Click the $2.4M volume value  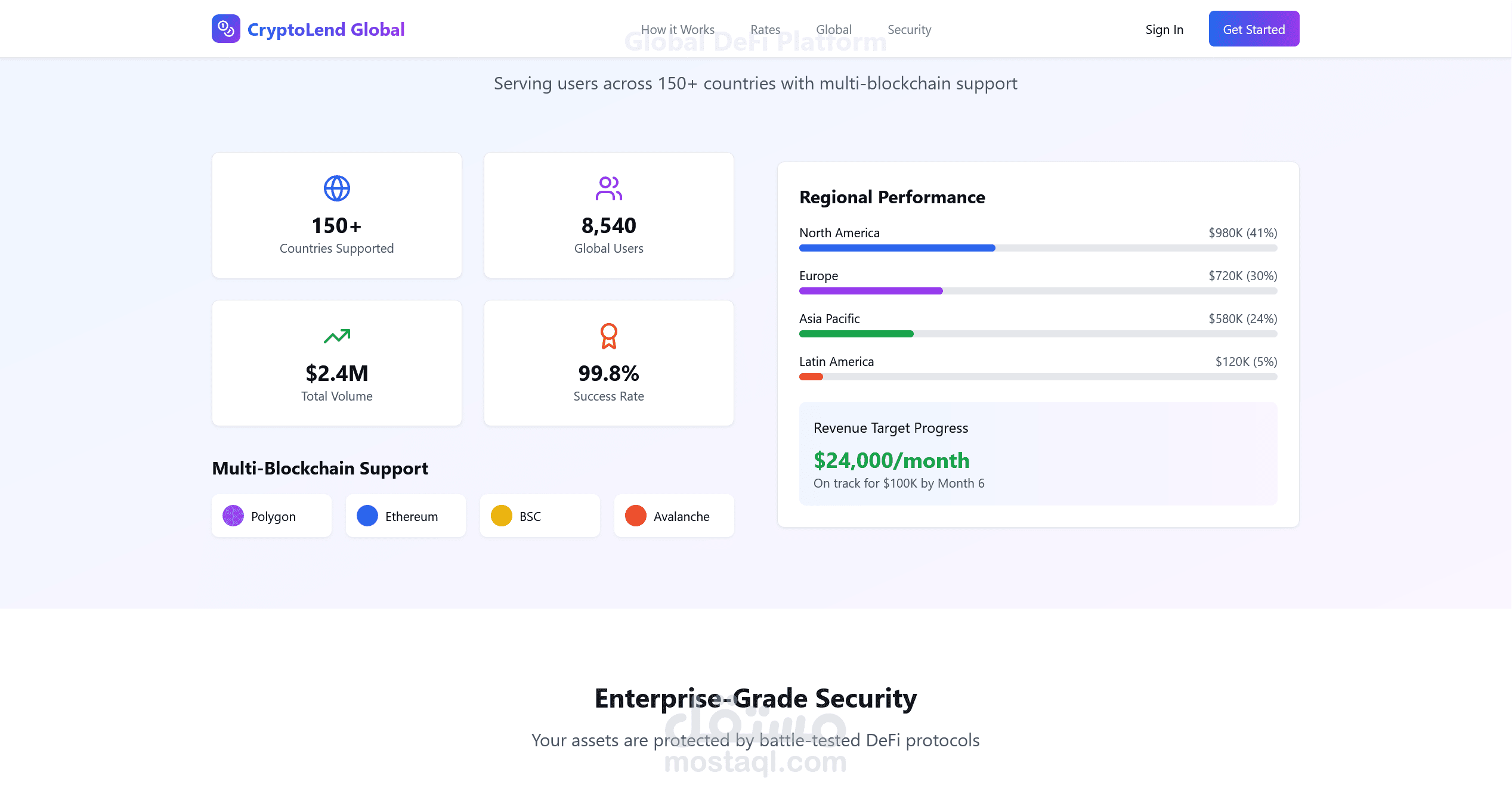click(x=337, y=373)
